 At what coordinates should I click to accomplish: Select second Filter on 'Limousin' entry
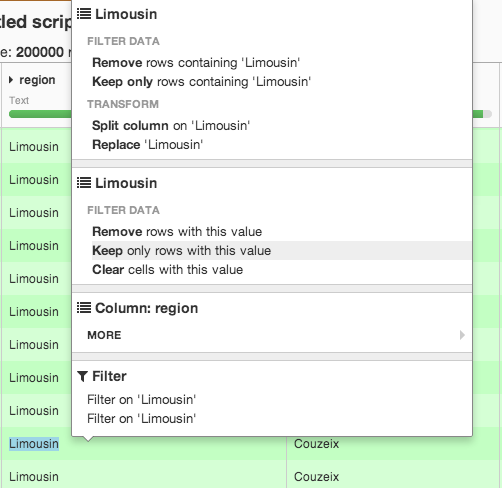(142, 419)
